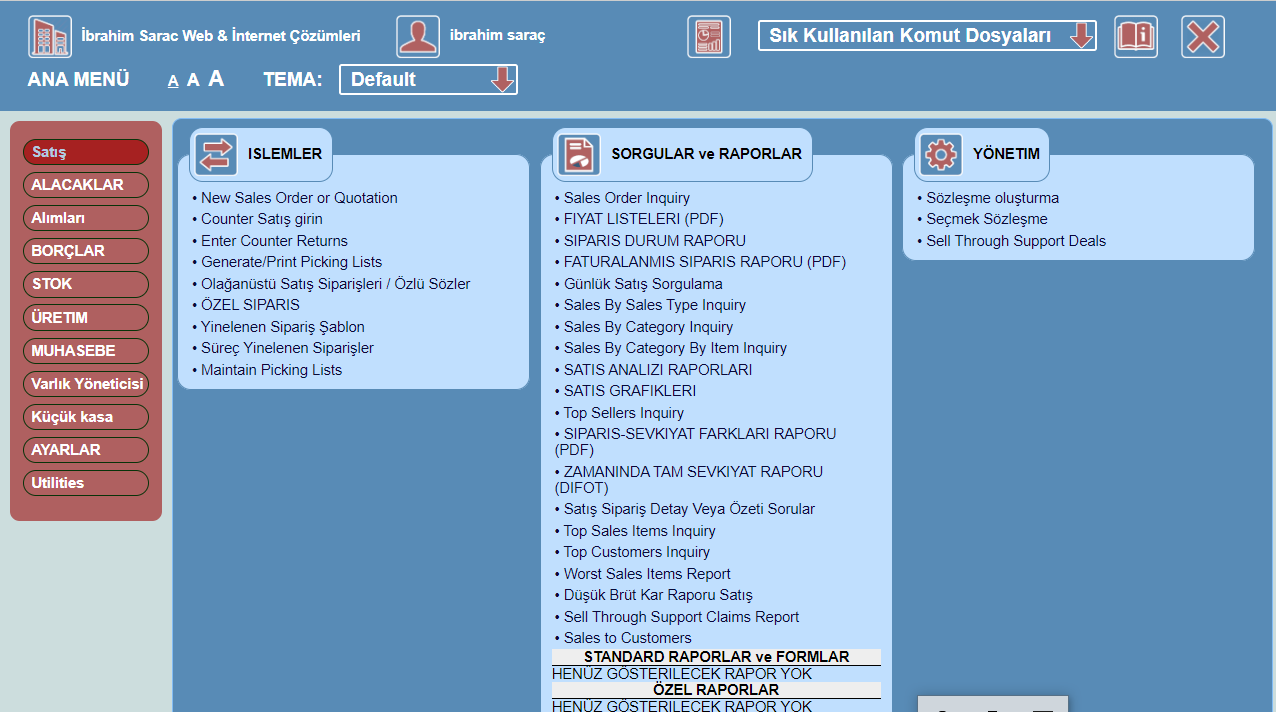The height and width of the screenshot is (712, 1276).
Task: Open the Varlık Yöneticisi module
Action: 86,384
